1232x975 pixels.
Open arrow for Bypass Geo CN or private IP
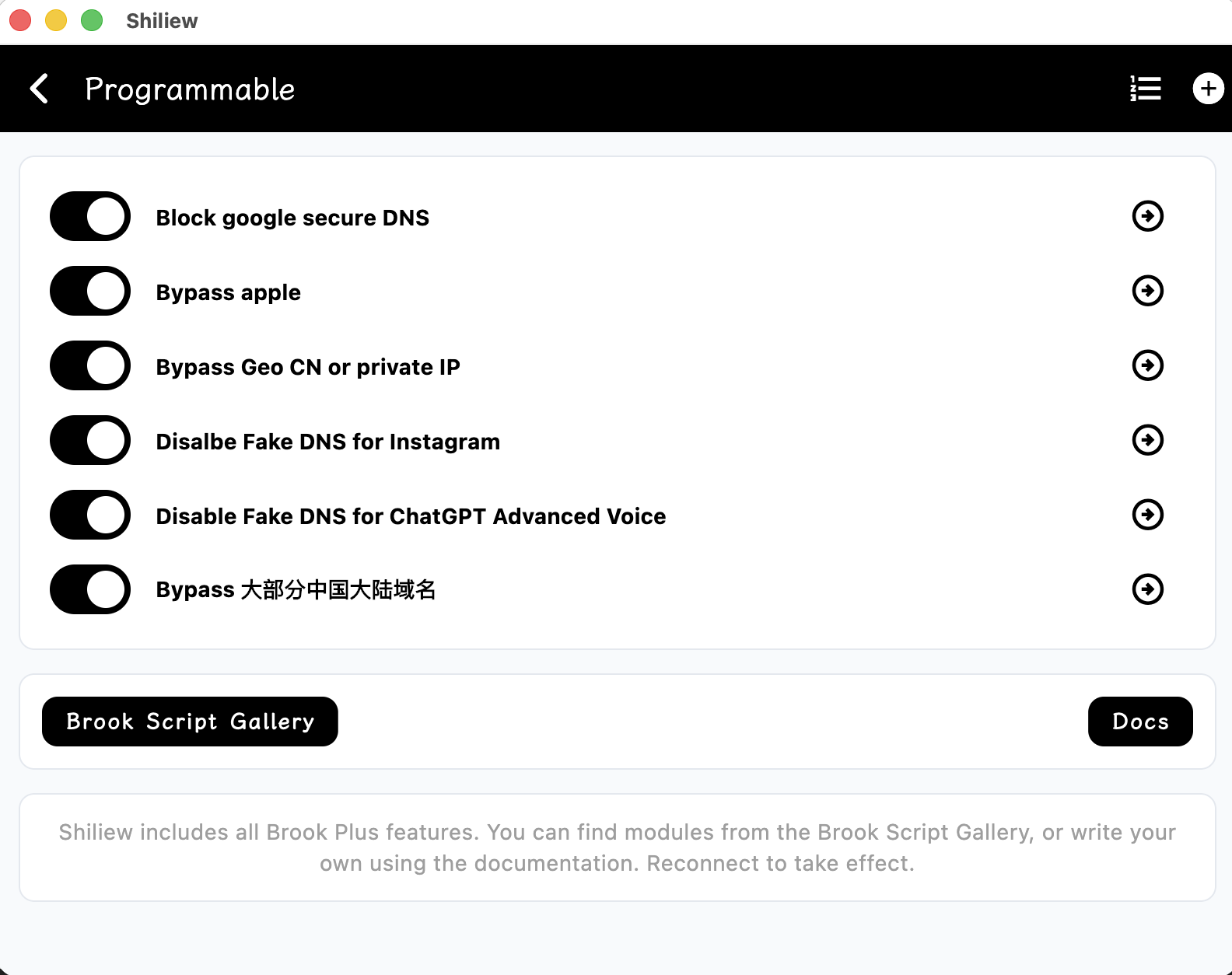point(1147,365)
